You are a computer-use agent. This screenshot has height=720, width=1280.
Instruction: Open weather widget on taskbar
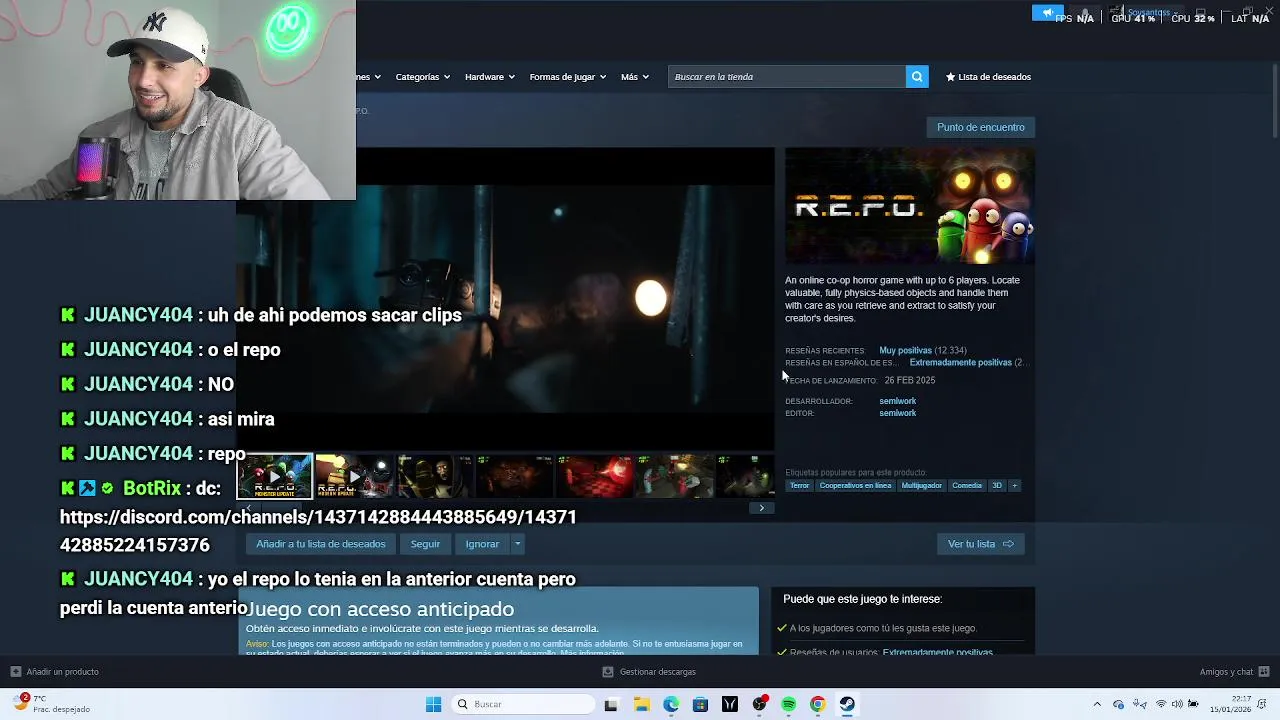click(x=50, y=704)
